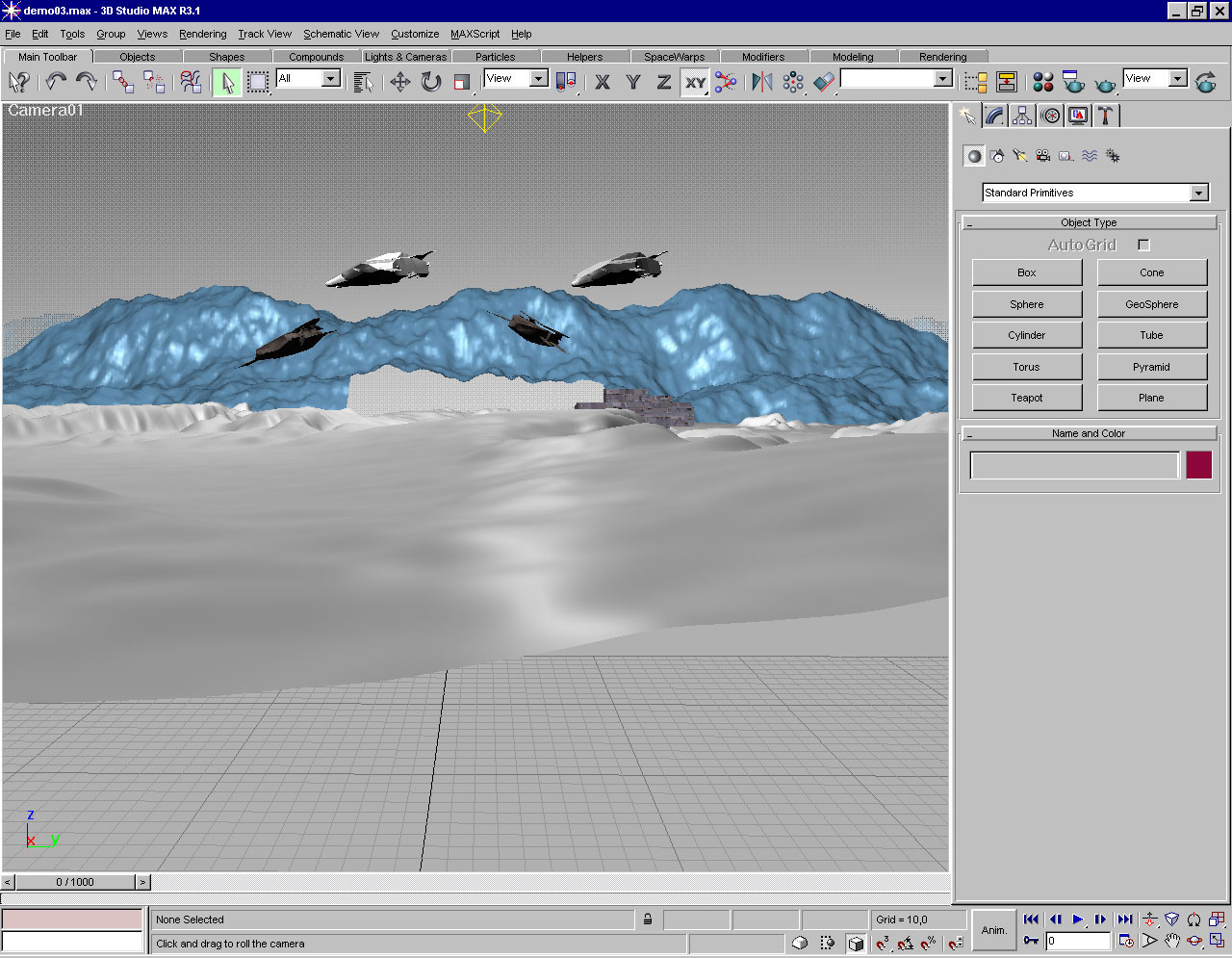The width and height of the screenshot is (1232, 958).
Task: Enable the AutoGrid checkbox
Action: pos(1143,246)
